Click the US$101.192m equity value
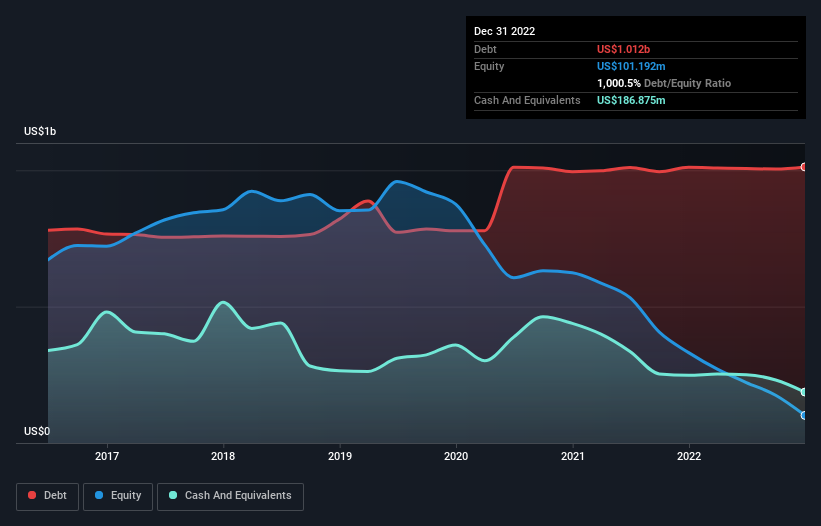Image resolution: width=821 pixels, height=526 pixels. click(x=631, y=66)
